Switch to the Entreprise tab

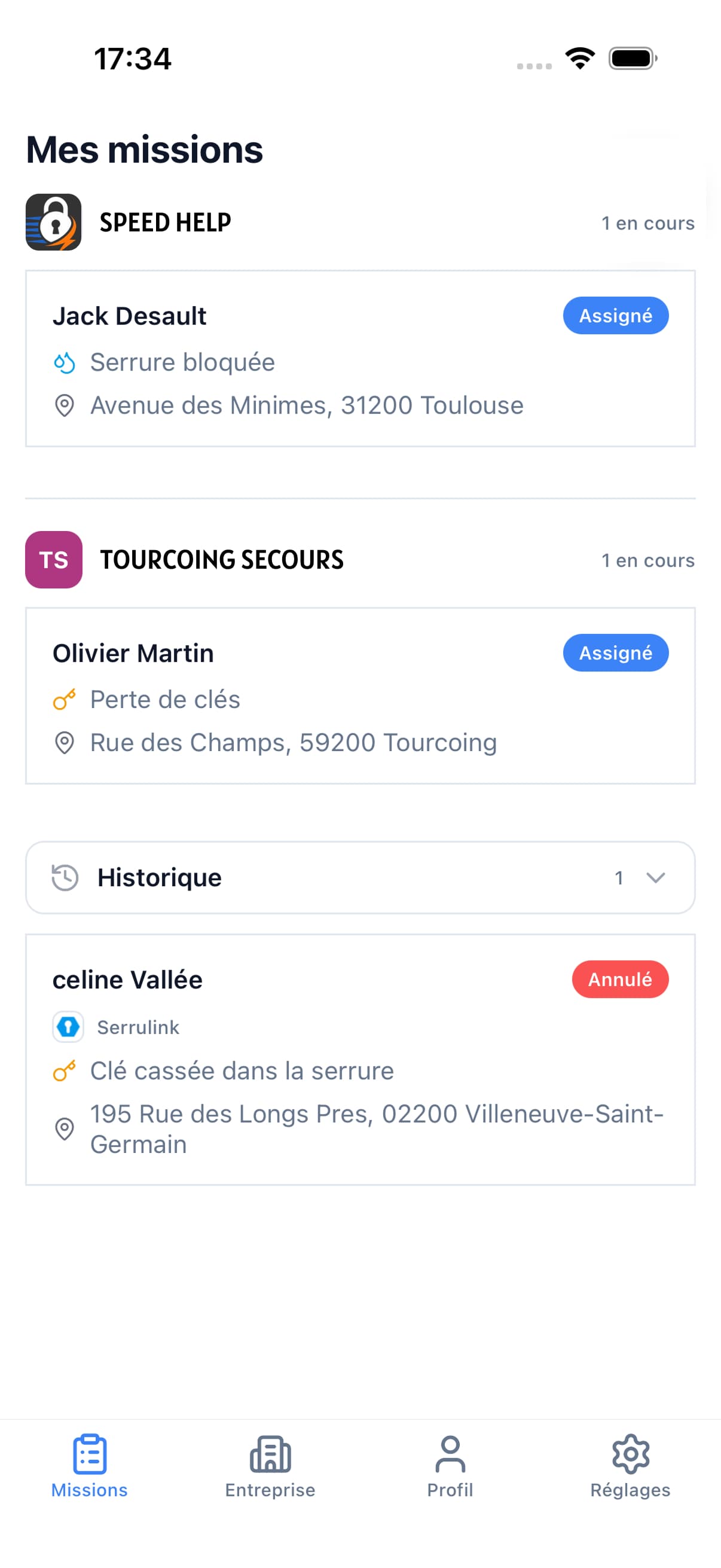pos(270,1466)
